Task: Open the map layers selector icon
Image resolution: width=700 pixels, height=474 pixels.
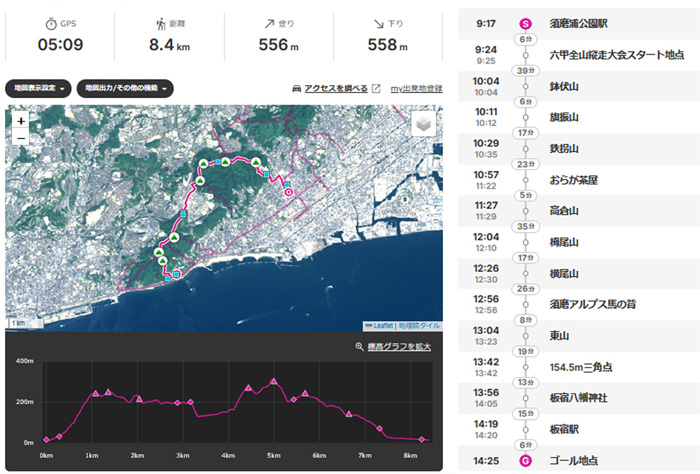Action: [x=426, y=125]
